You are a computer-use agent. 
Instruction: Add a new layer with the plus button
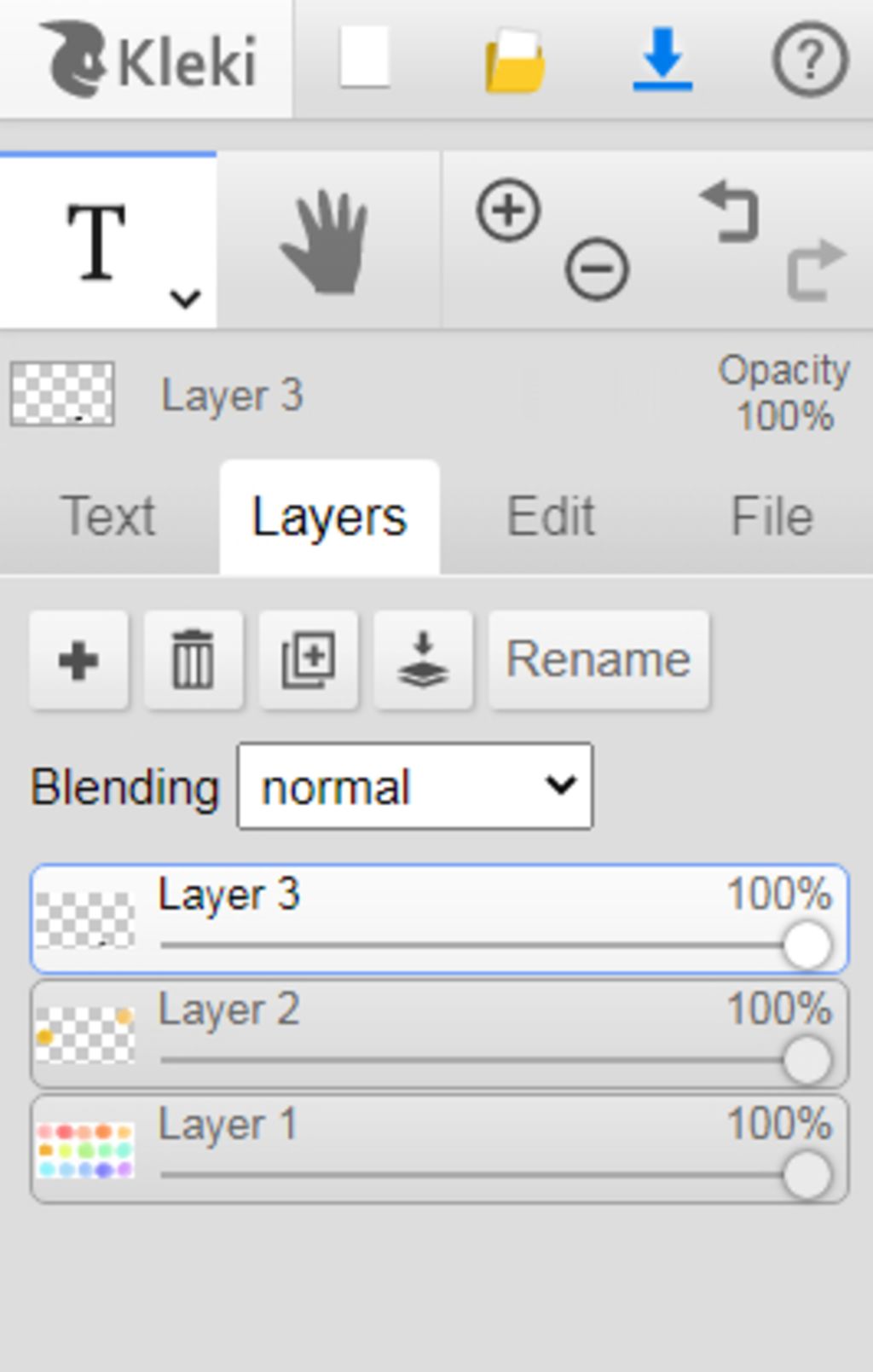78,660
